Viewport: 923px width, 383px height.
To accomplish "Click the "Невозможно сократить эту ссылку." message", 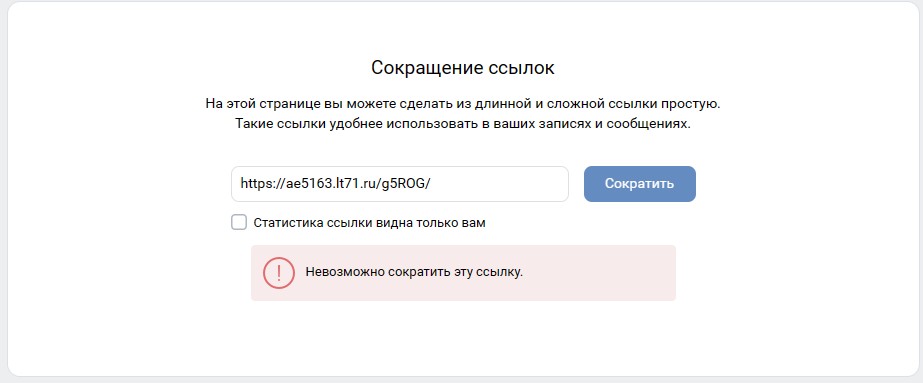I will 414,273.
